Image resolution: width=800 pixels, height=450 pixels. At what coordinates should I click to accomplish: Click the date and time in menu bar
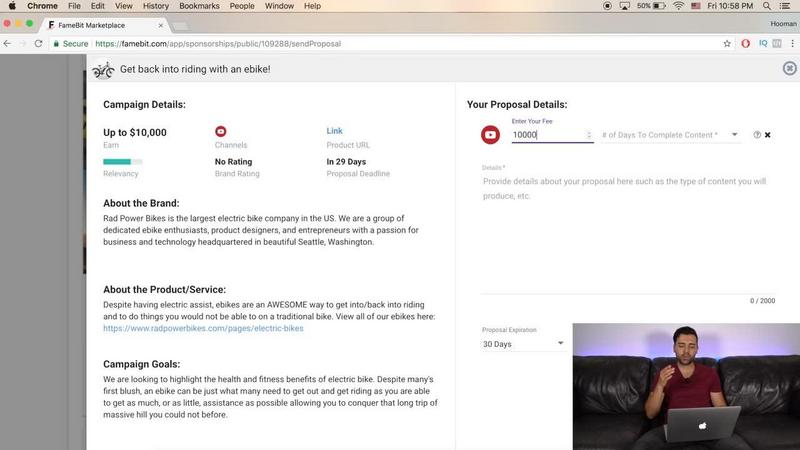point(730,6)
